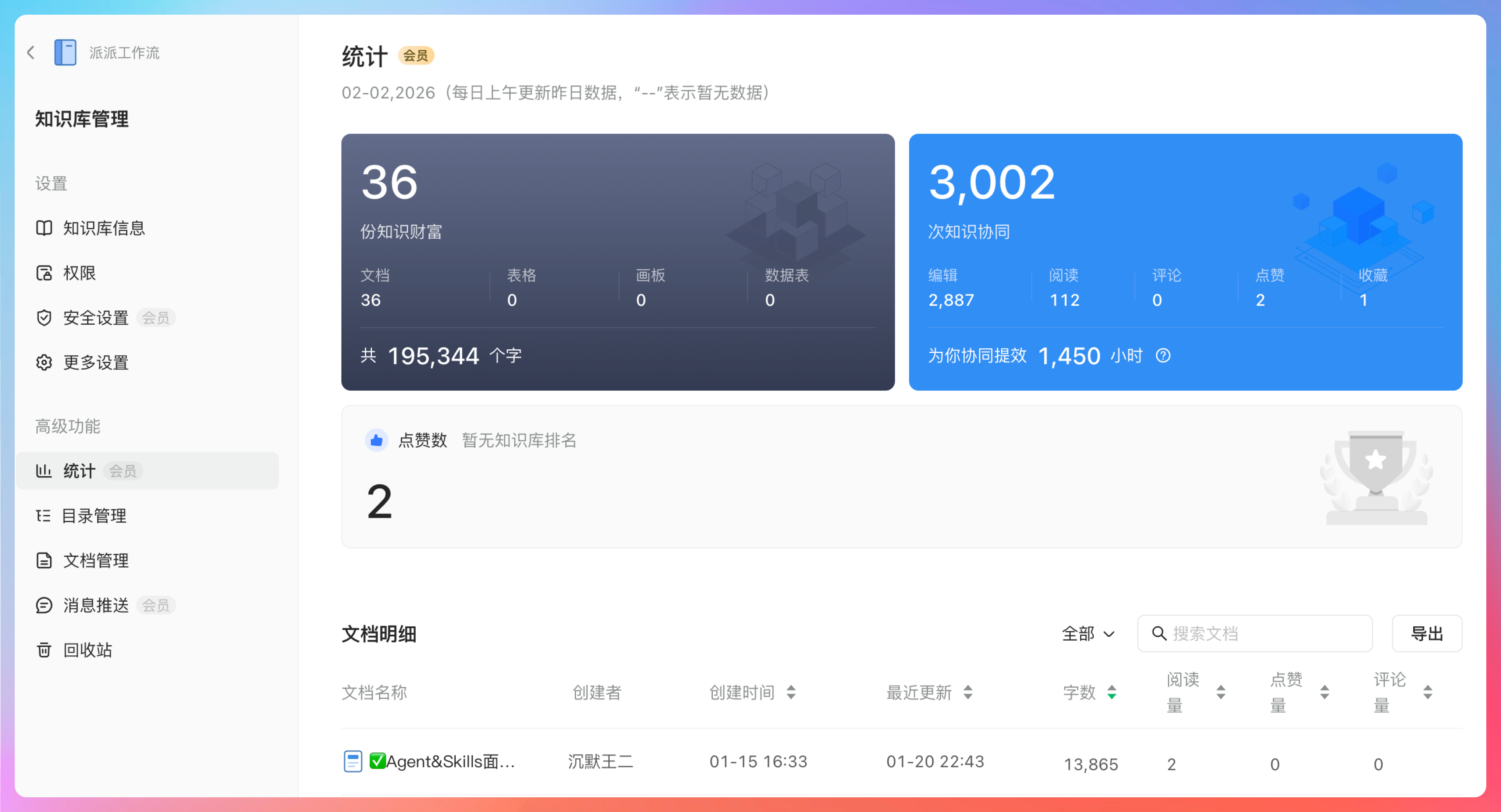1501x812 pixels.
Task: Toggle sort order on 字数 column
Action: (x=1111, y=692)
